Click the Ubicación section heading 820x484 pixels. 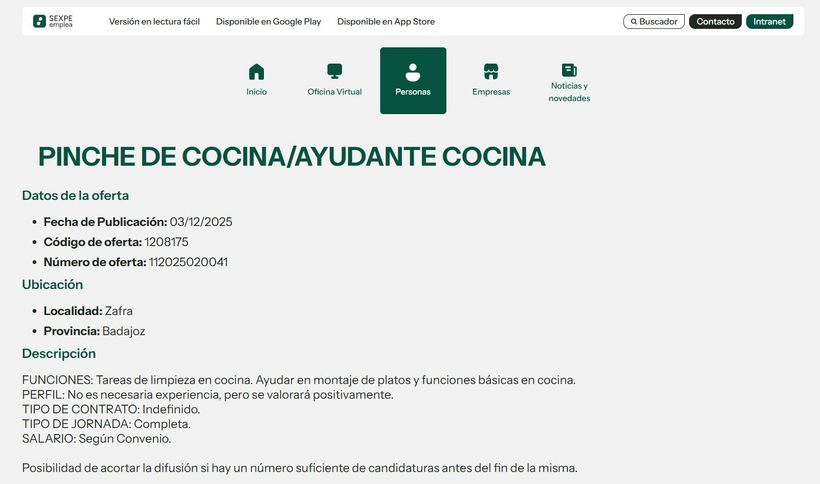52,285
